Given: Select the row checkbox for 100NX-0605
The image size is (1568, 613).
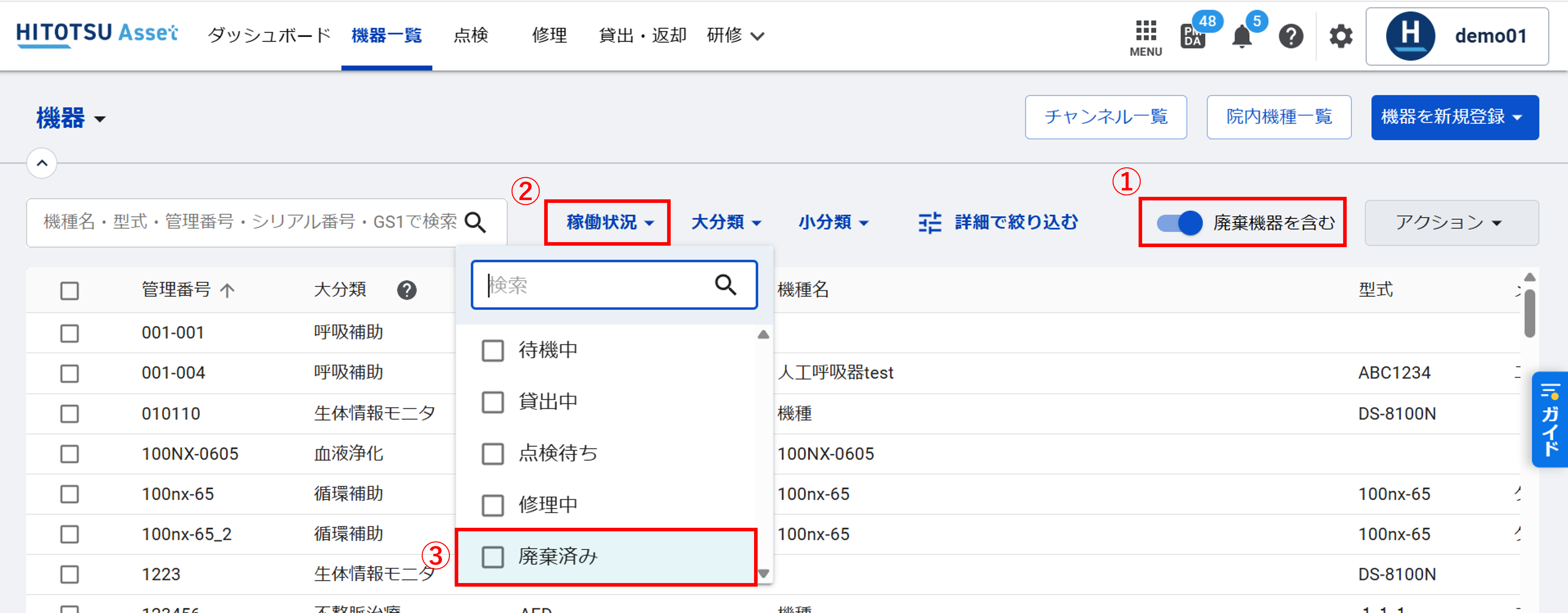Looking at the screenshot, I should 69,454.
